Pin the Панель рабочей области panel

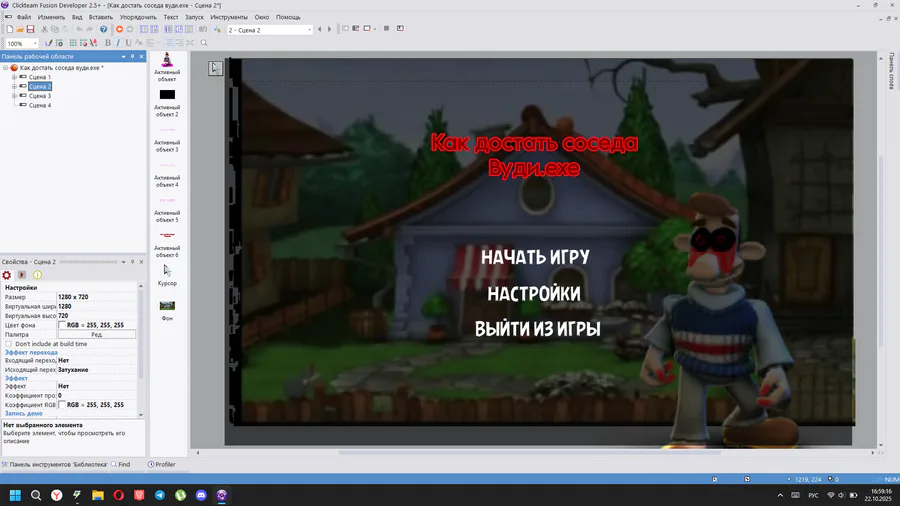coord(133,56)
